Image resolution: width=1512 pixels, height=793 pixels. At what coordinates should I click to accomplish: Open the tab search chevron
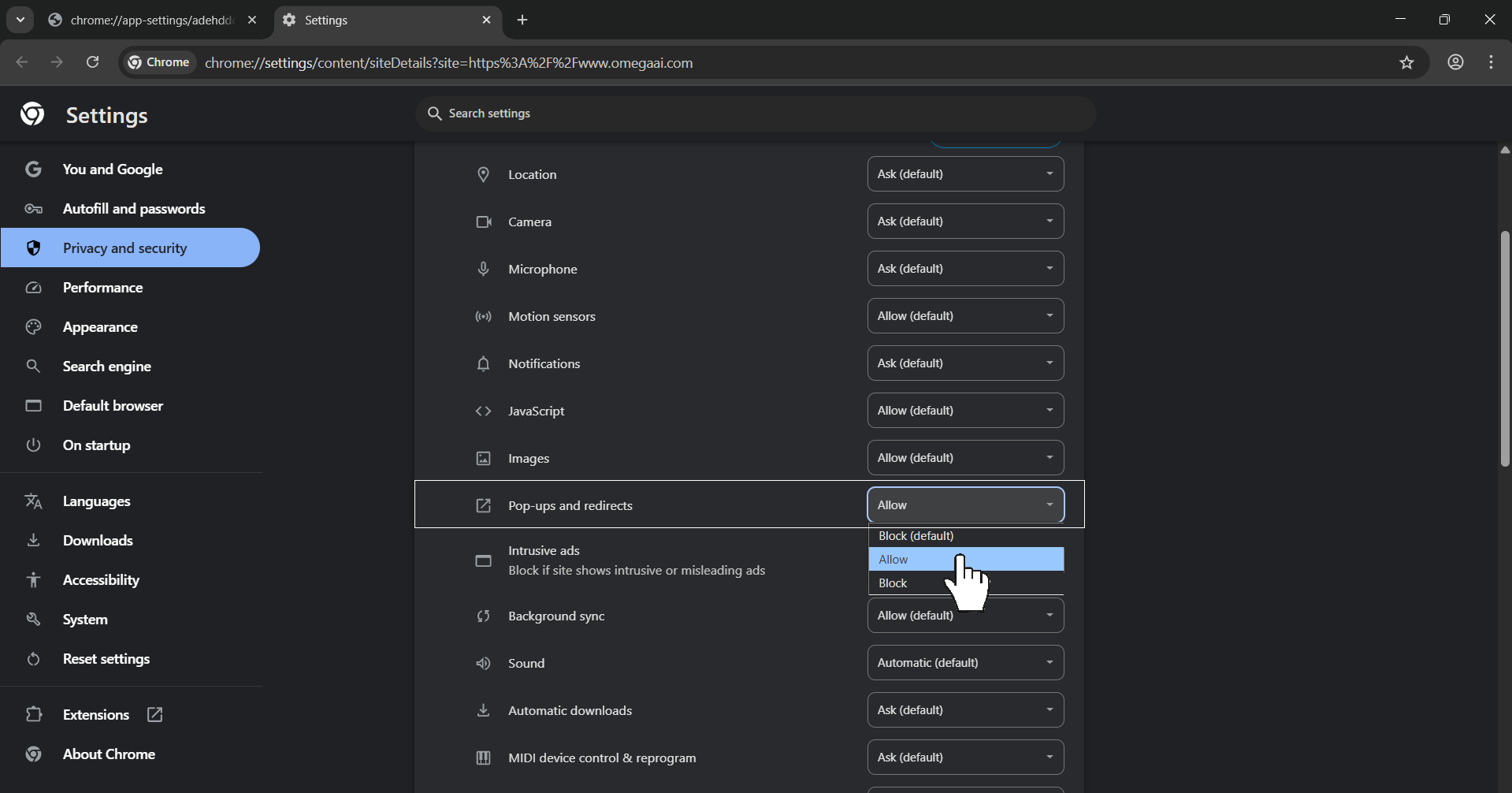(20, 20)
